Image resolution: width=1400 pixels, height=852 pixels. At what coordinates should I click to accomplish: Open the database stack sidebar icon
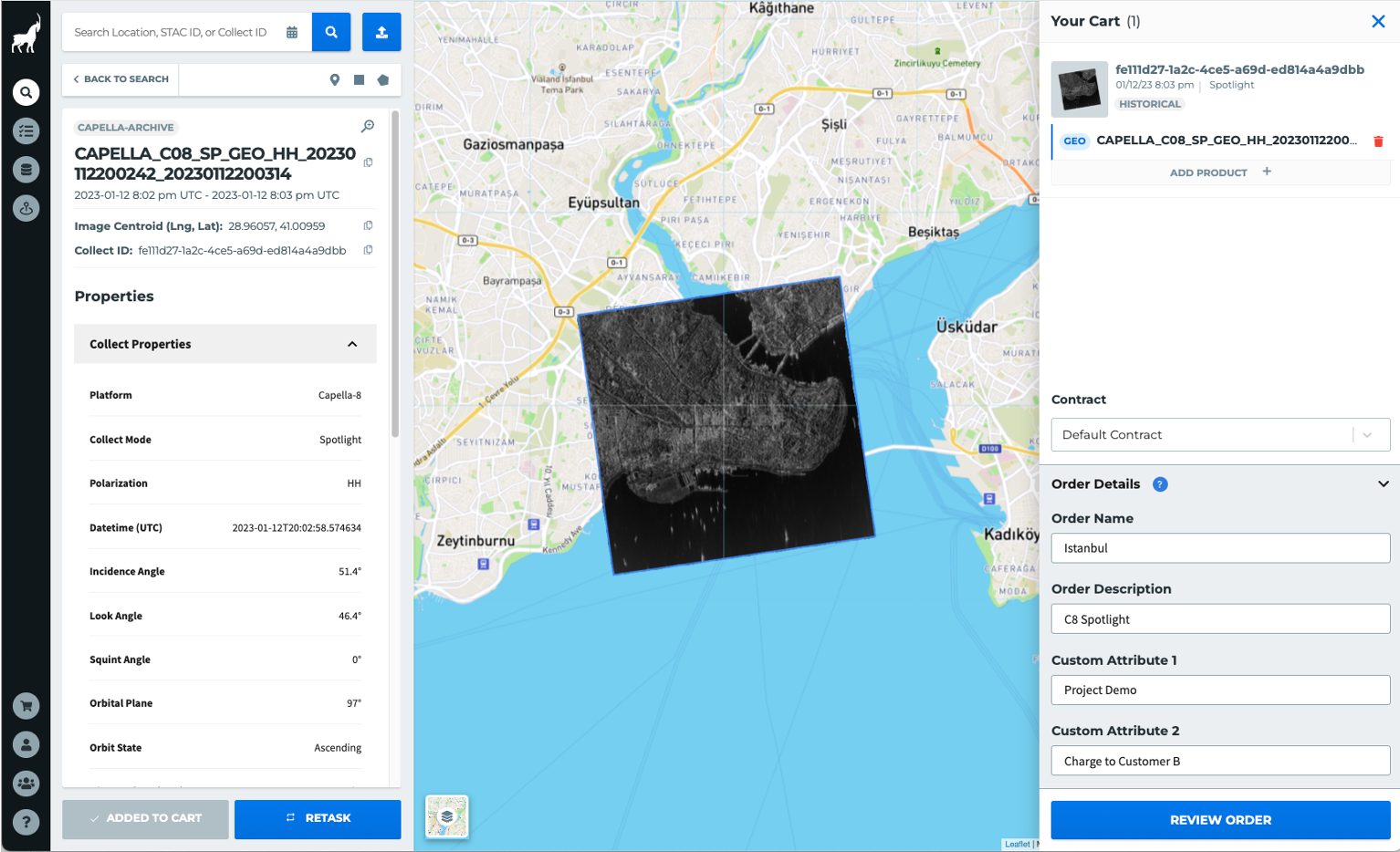(26, 169)
